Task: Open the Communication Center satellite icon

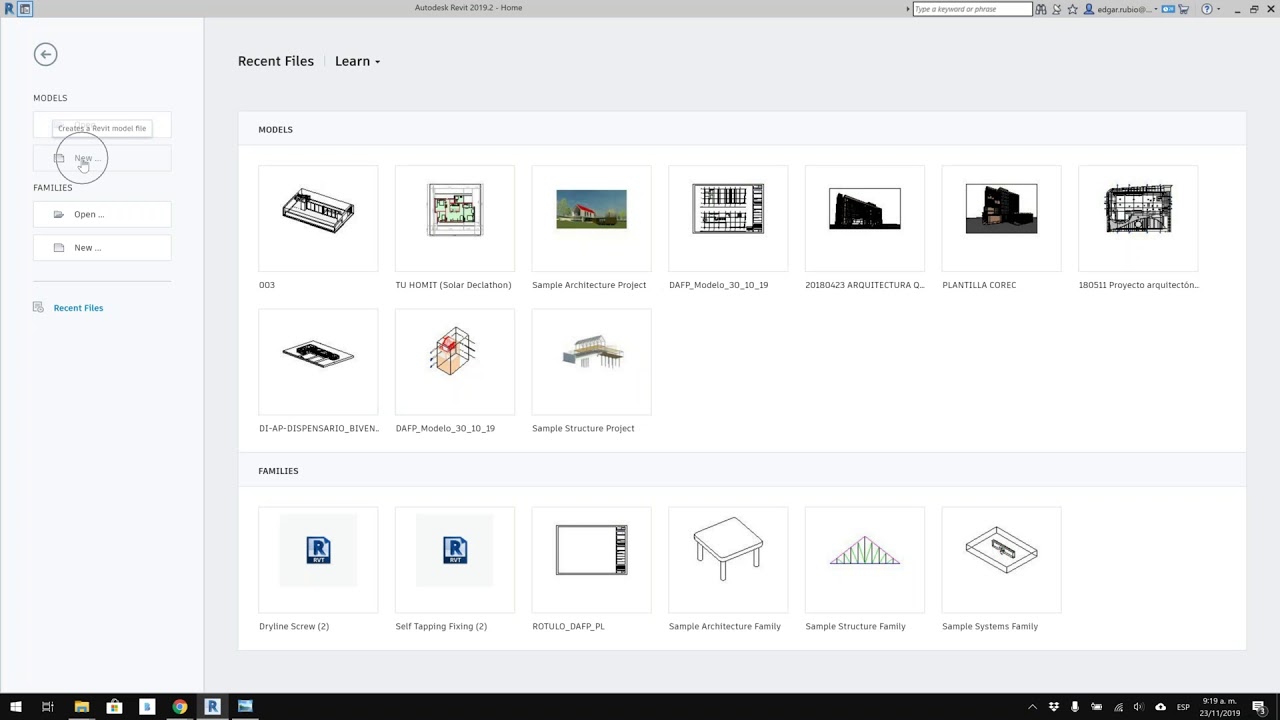Action: pyautogui.click(x=1057, y=9)
